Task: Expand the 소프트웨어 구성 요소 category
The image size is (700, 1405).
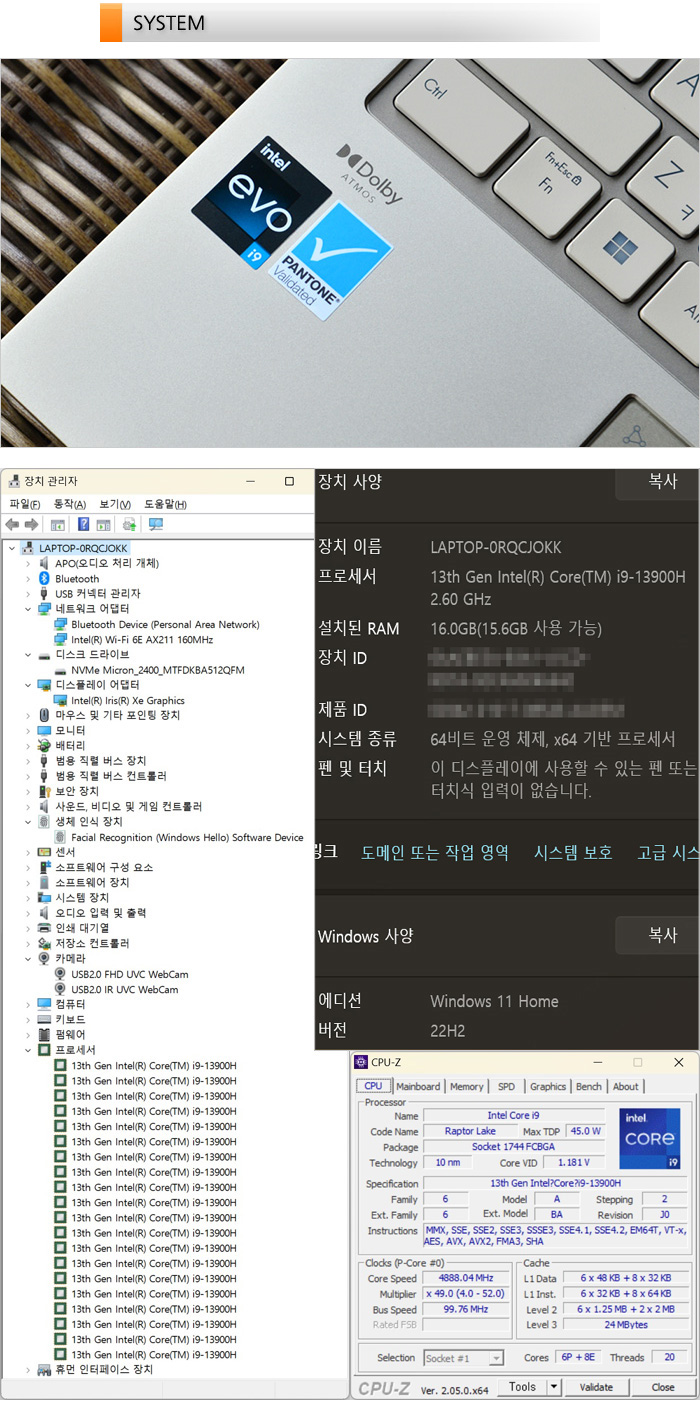Action: tap(28, 867)
